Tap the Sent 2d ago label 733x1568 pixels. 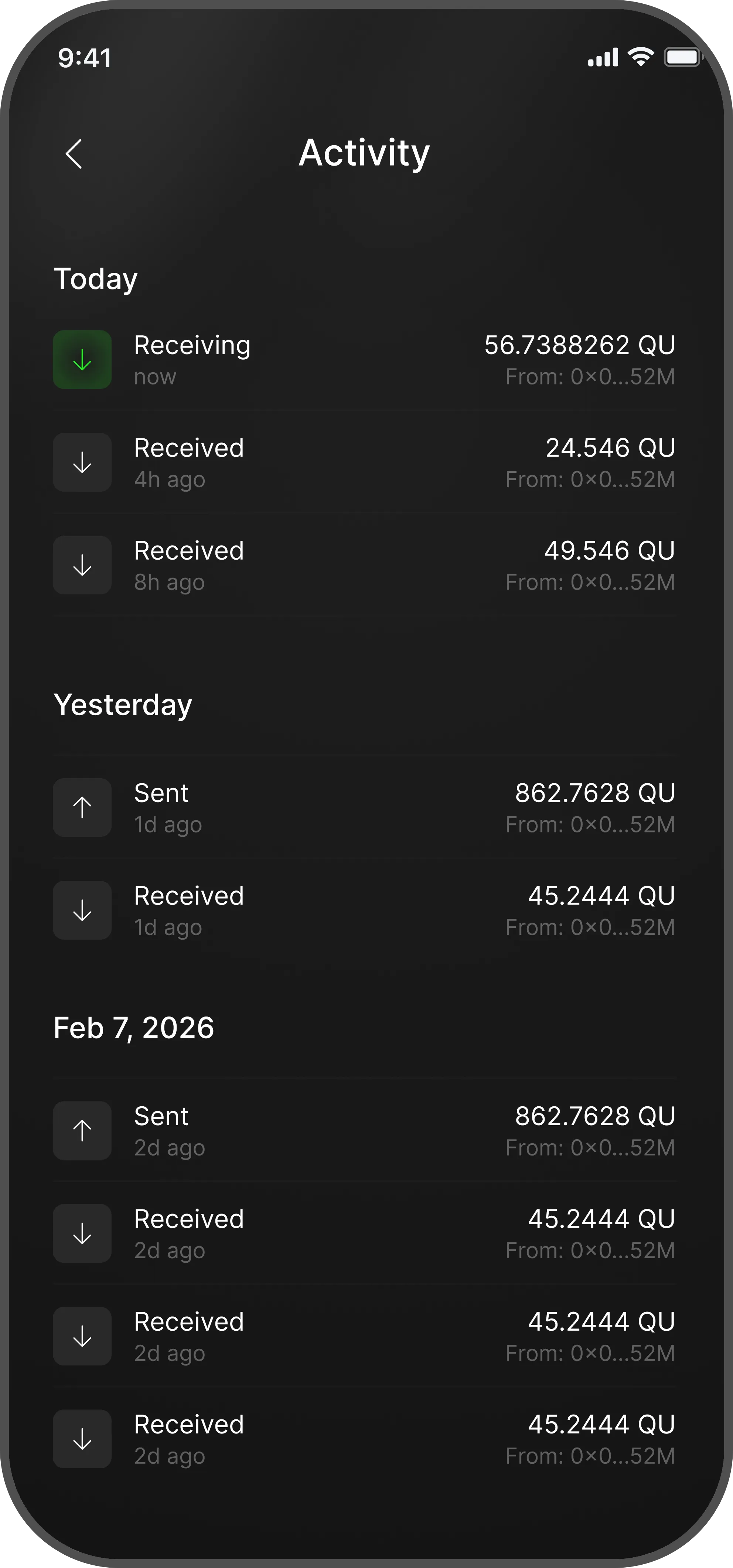161,1116
